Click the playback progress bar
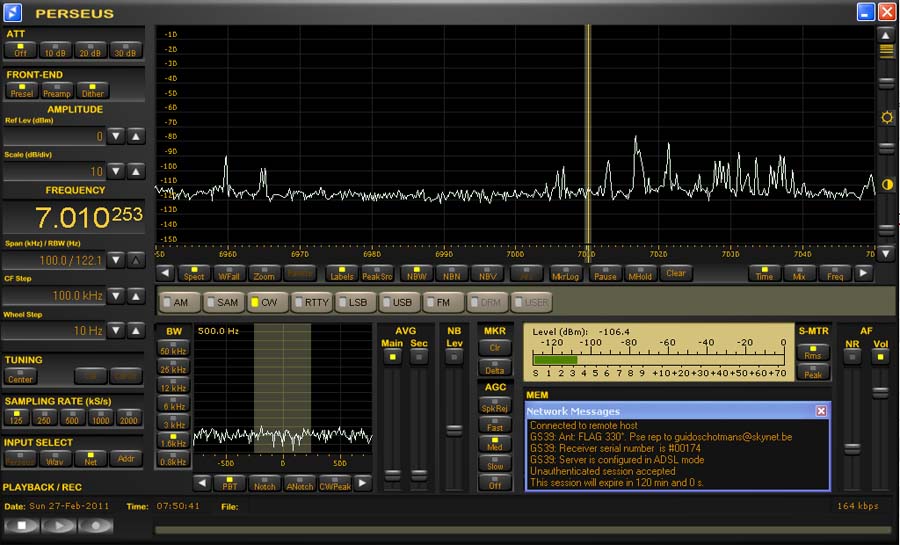 (x=522, y=530)
